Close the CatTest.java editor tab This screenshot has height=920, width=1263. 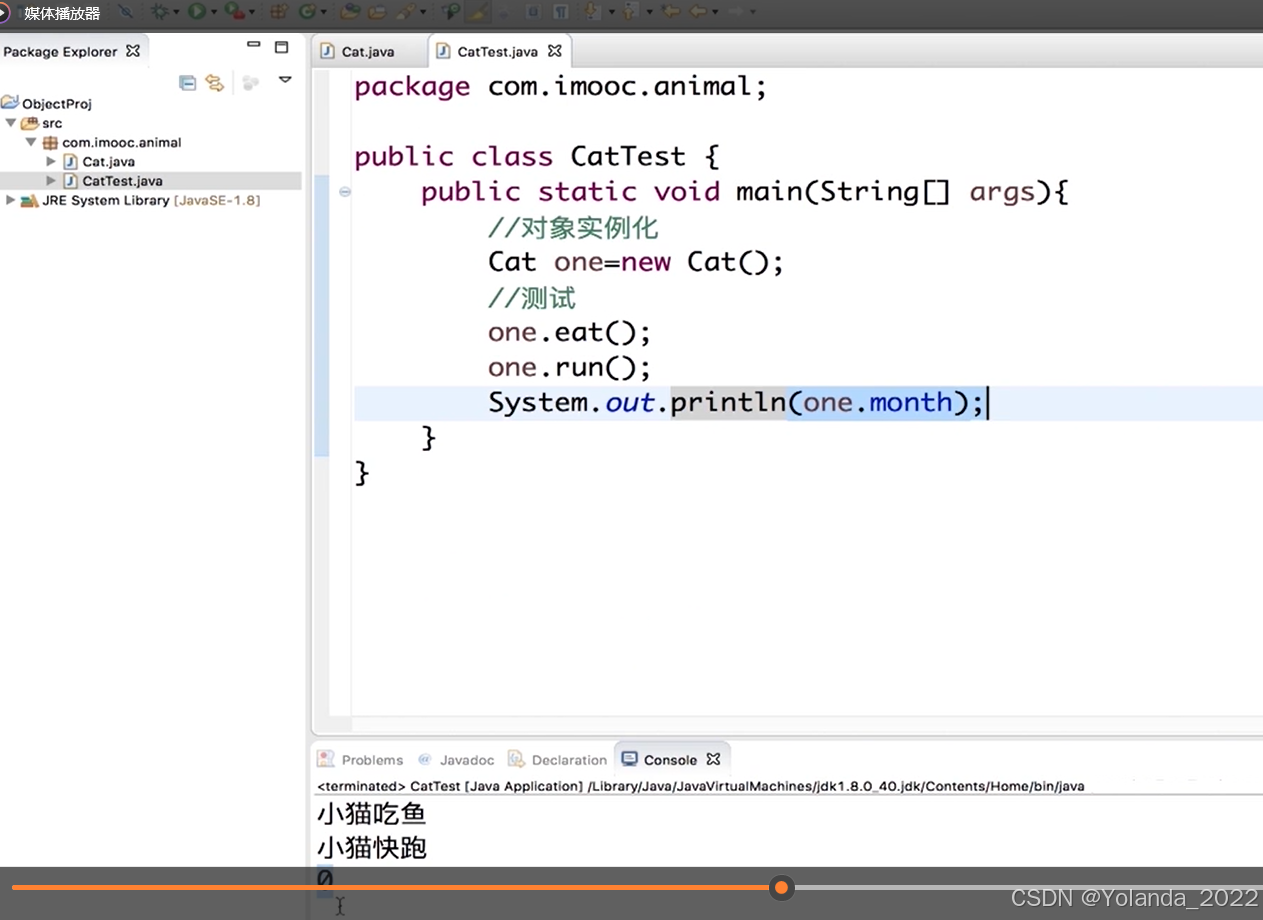click(x=555, y=50)
